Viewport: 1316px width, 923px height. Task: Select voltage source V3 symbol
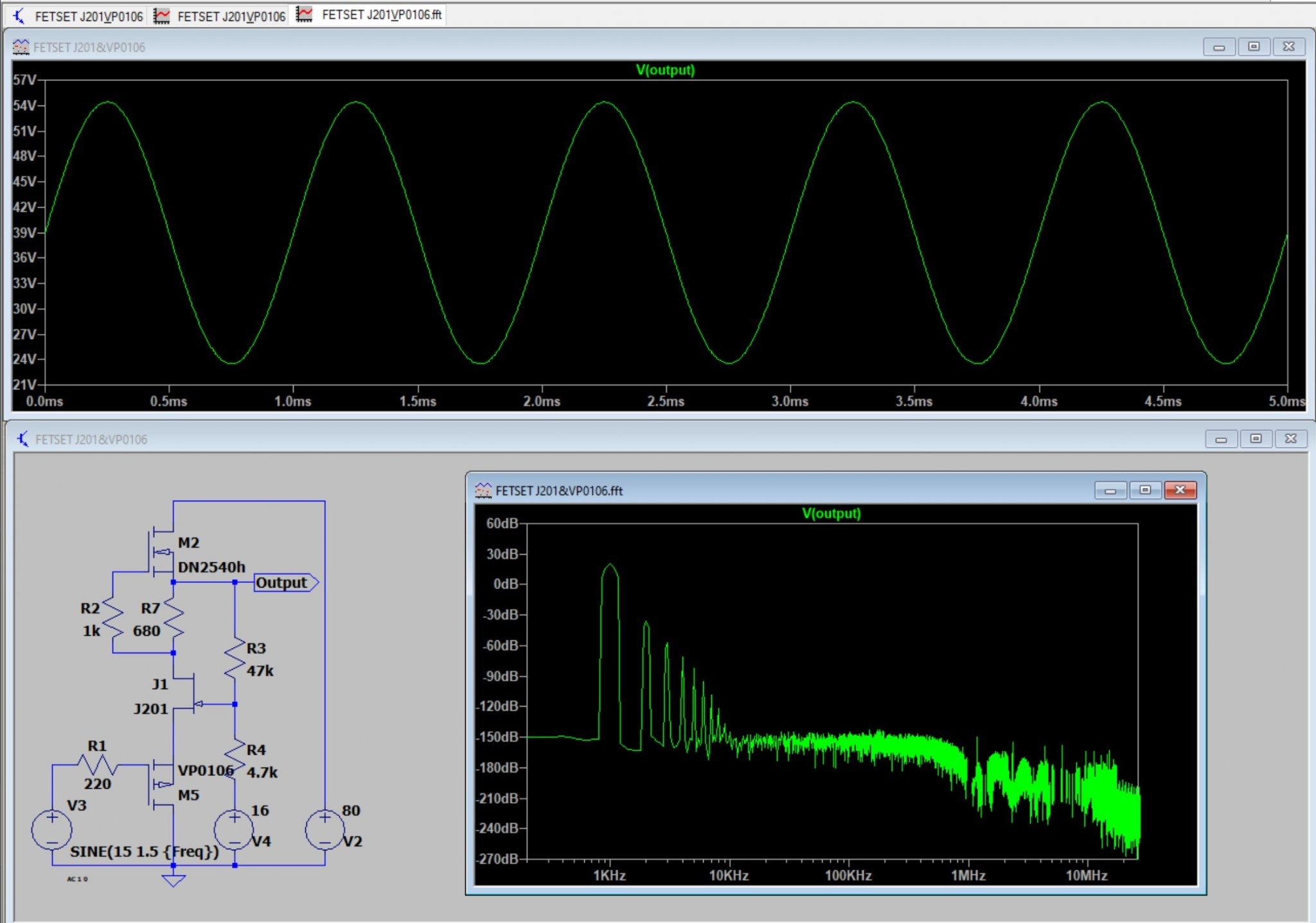[52, 830]
